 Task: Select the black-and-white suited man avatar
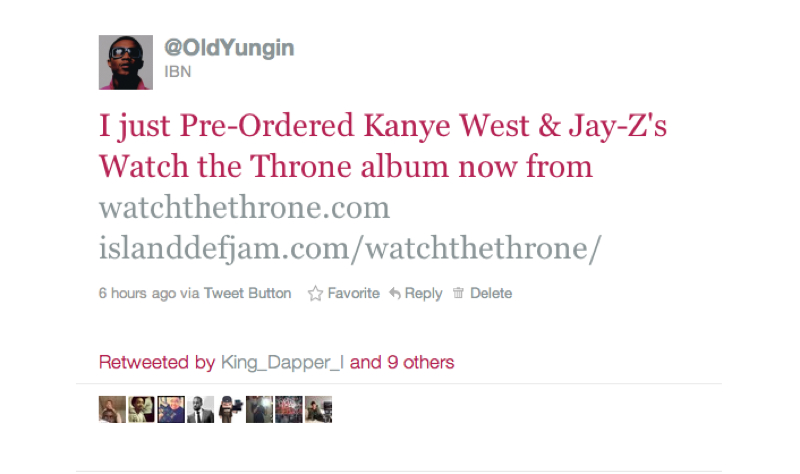click(201, 409)
